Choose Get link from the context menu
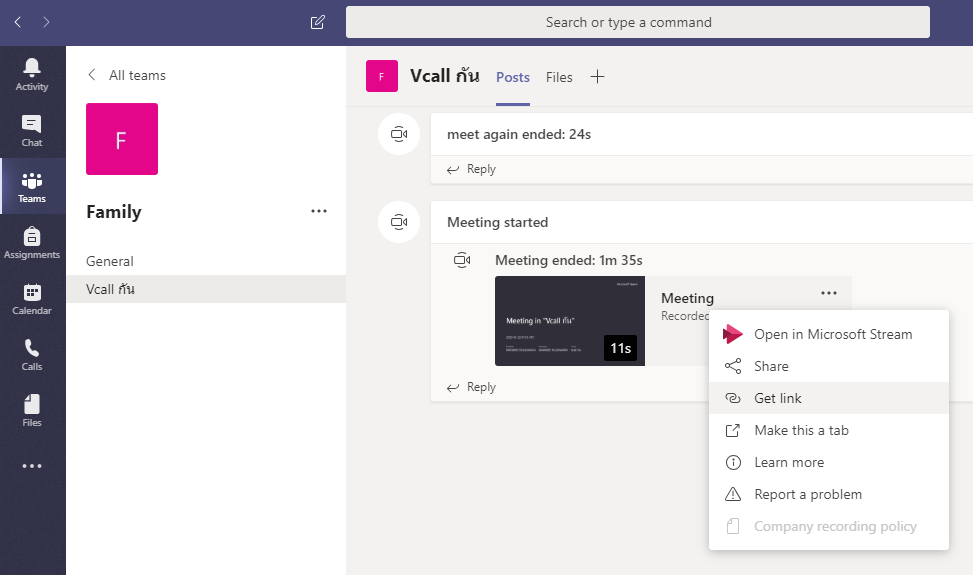The width and height of the screenshot is (973, 575). pyautogui.click(x=828, y=398)
